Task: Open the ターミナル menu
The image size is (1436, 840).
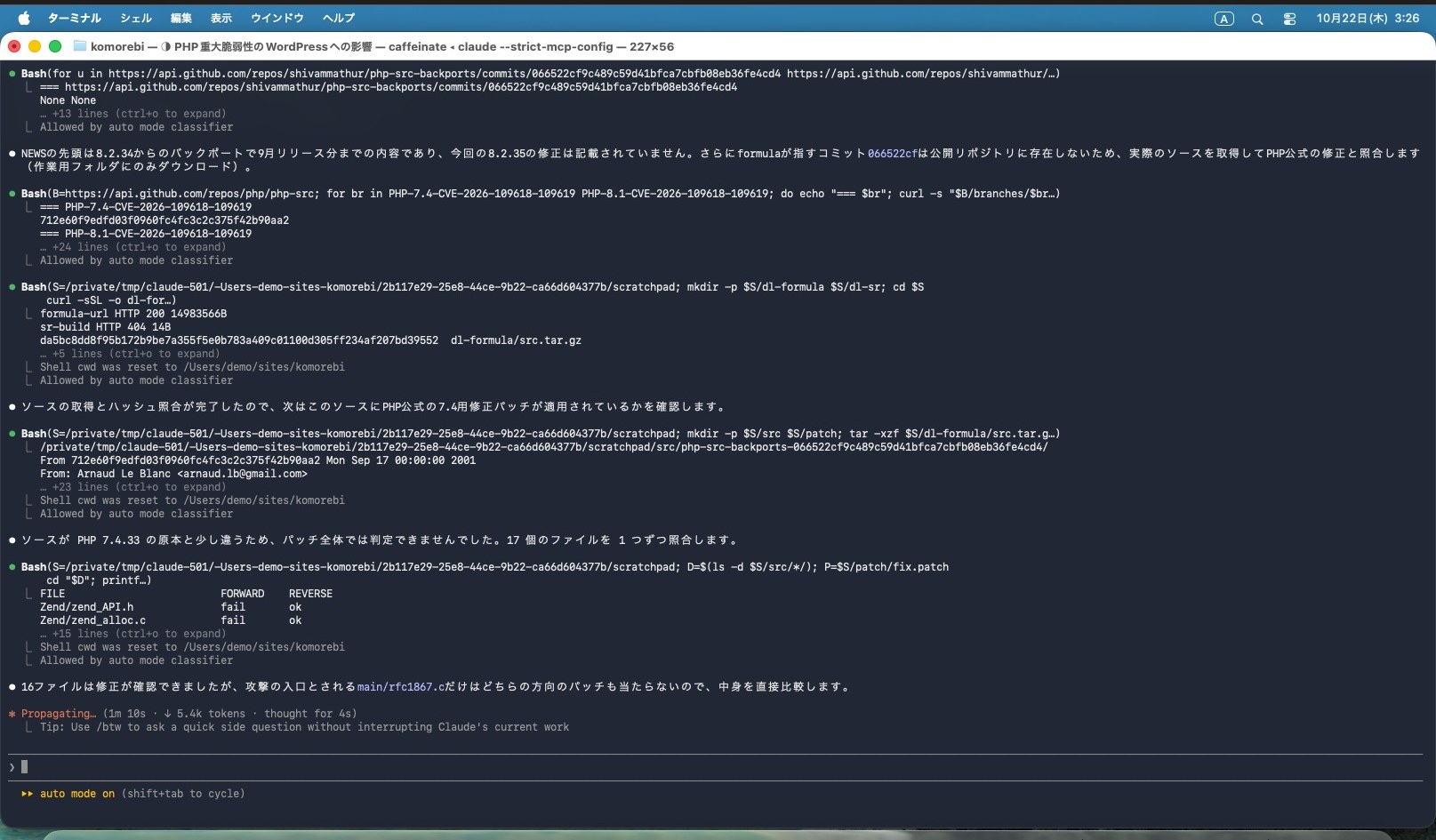Action: point(74,18)
